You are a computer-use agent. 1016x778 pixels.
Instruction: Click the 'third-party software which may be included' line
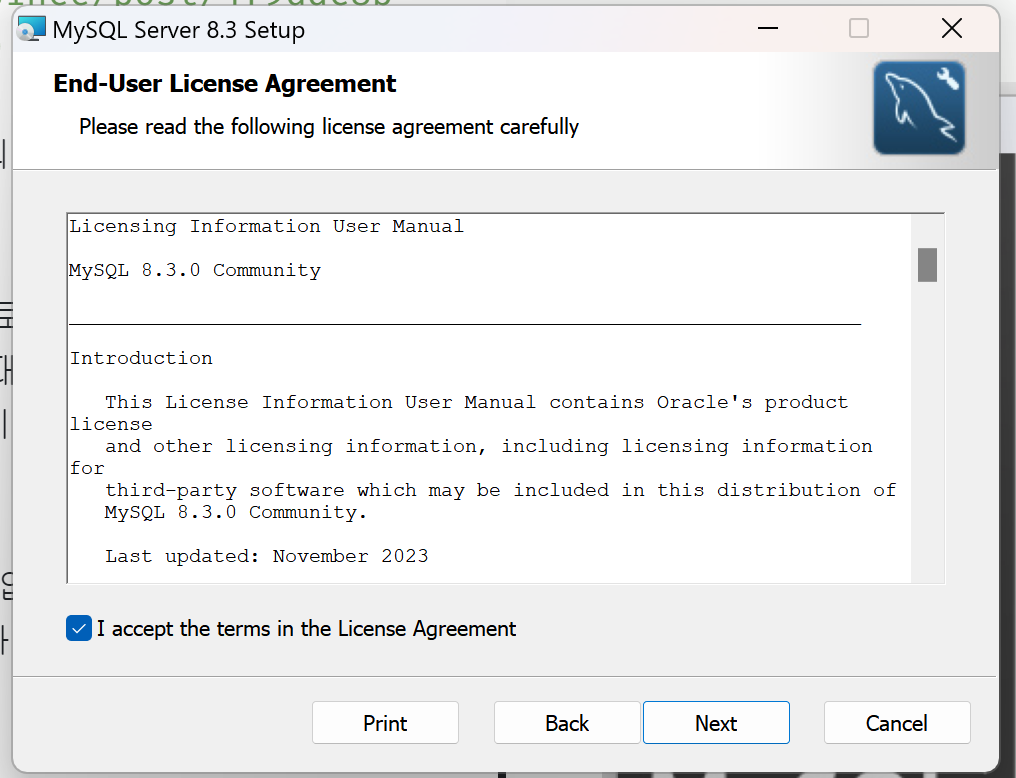(501, 490)
